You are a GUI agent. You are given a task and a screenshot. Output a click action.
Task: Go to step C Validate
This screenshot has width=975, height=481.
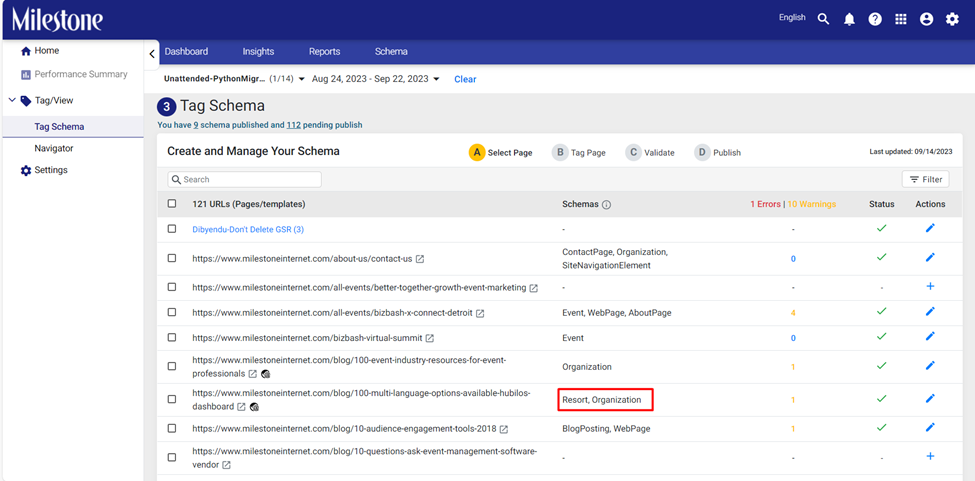pos(650,152)
